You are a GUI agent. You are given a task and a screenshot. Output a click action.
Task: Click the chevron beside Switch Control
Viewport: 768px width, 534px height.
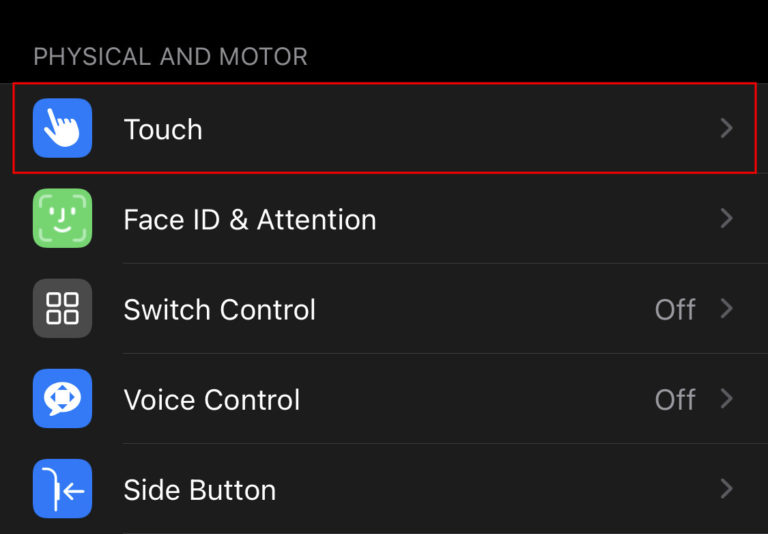click(727, 309)
